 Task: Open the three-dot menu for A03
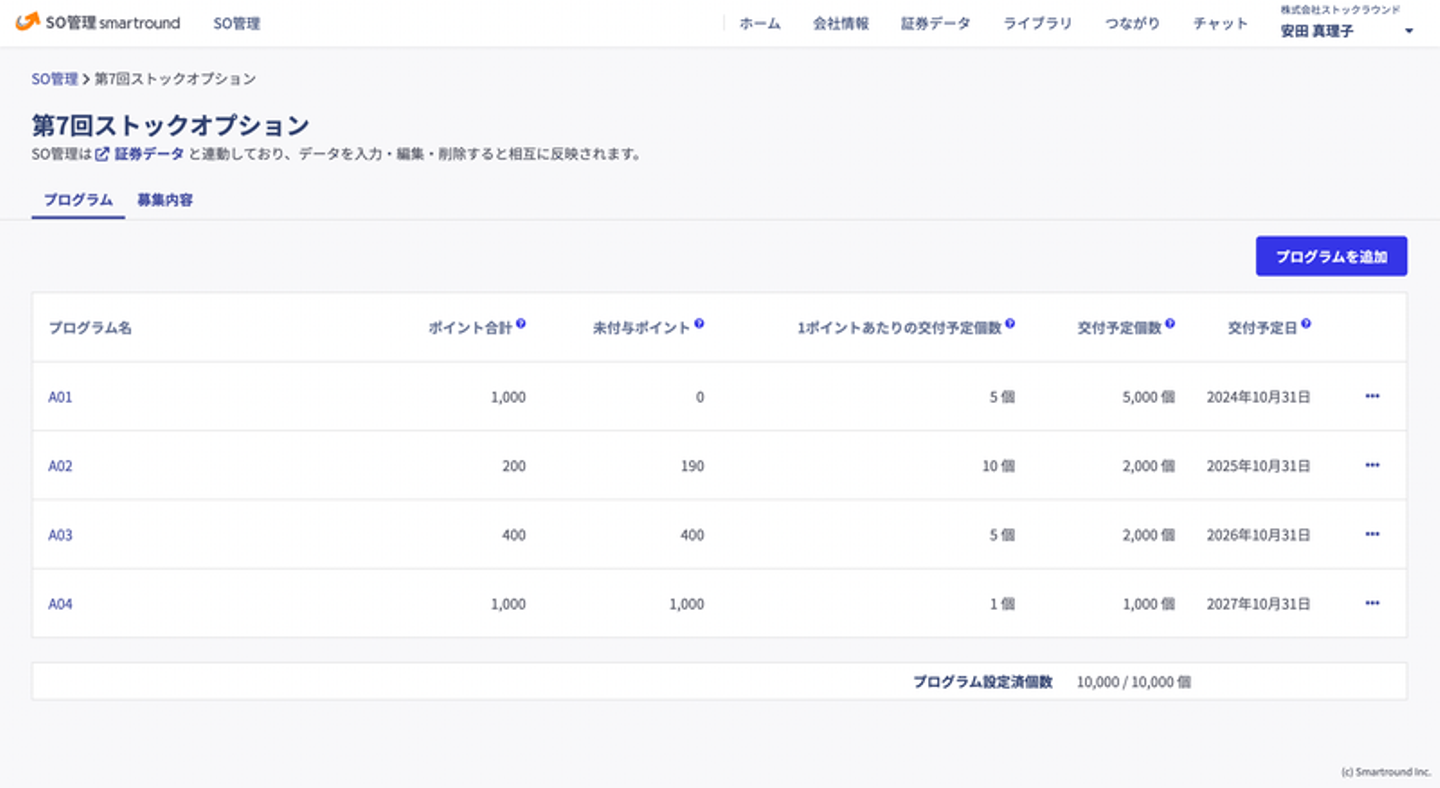tap(1372, 534)
